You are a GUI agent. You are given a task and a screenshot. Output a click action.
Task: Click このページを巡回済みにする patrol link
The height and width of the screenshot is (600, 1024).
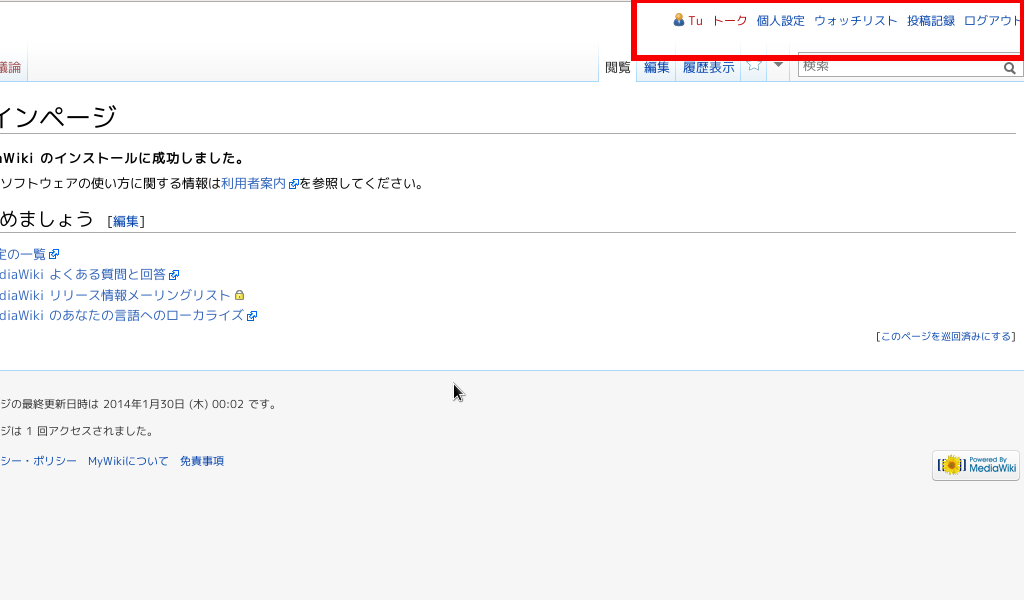(946, 336)
